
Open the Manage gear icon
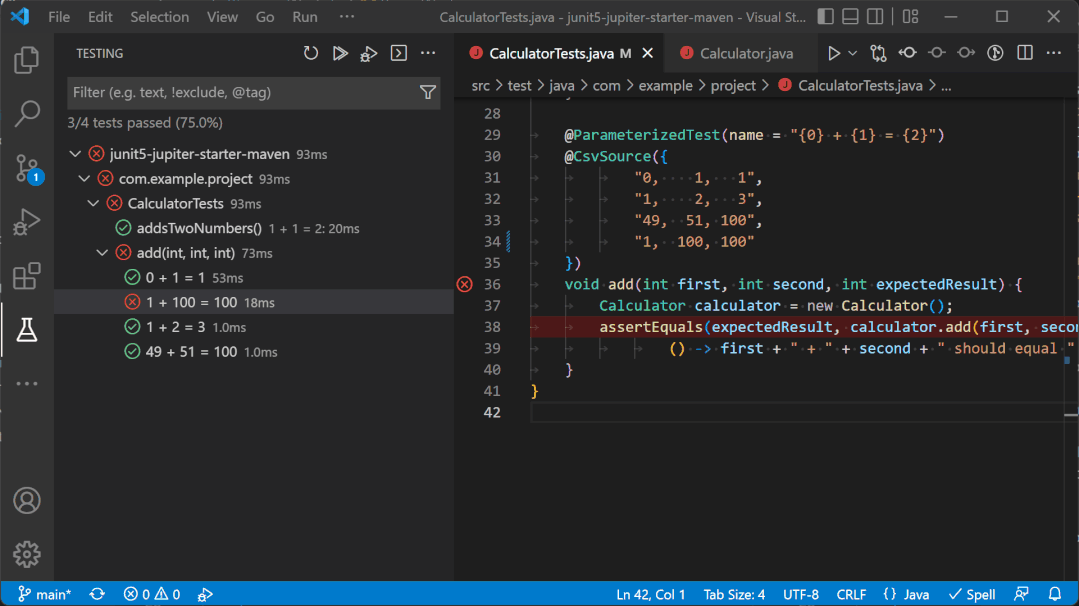point(27,554)
